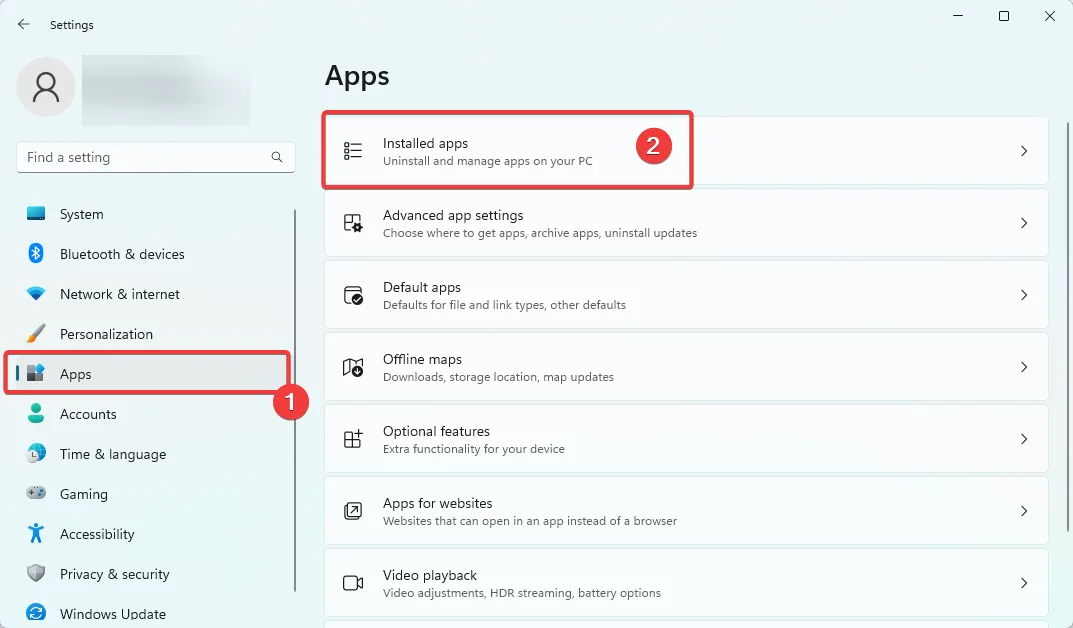Select Accounts in sidebar
The image size is (1073, 628).
pos(88,414)
